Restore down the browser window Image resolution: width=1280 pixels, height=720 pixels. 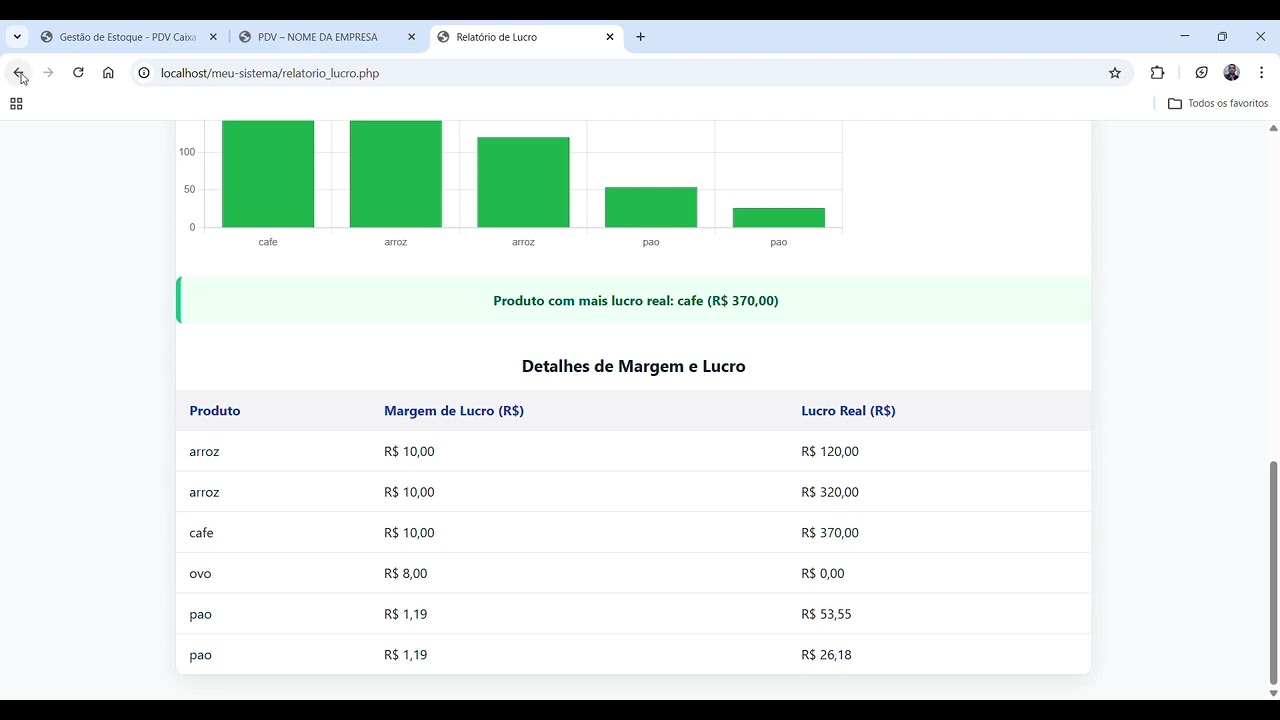(x=1222, y=37)
